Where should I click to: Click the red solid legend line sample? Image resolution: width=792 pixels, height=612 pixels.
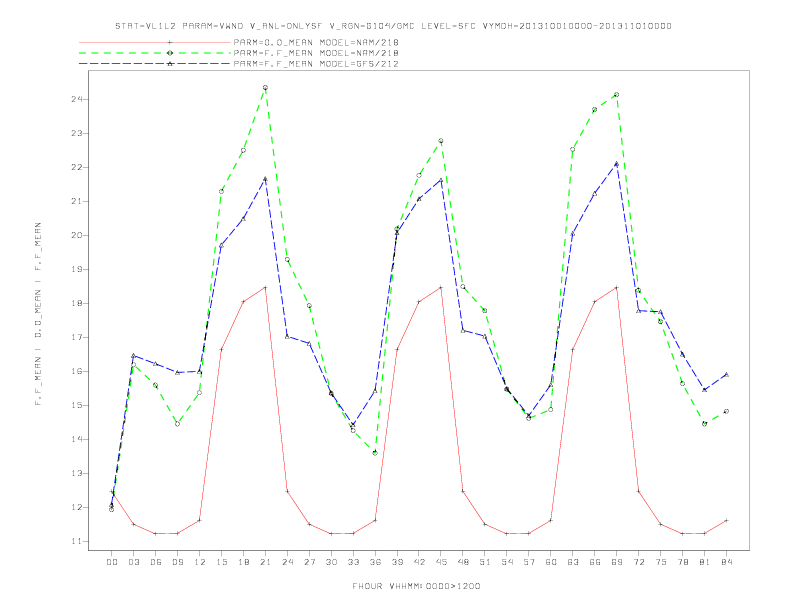(155, 42)
